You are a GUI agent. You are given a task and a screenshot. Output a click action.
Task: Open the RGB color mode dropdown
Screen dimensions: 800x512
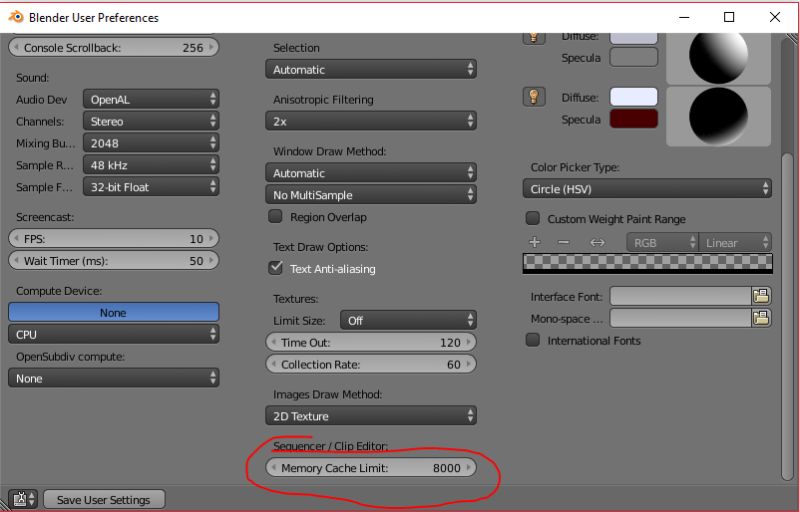tap(662, 242)
